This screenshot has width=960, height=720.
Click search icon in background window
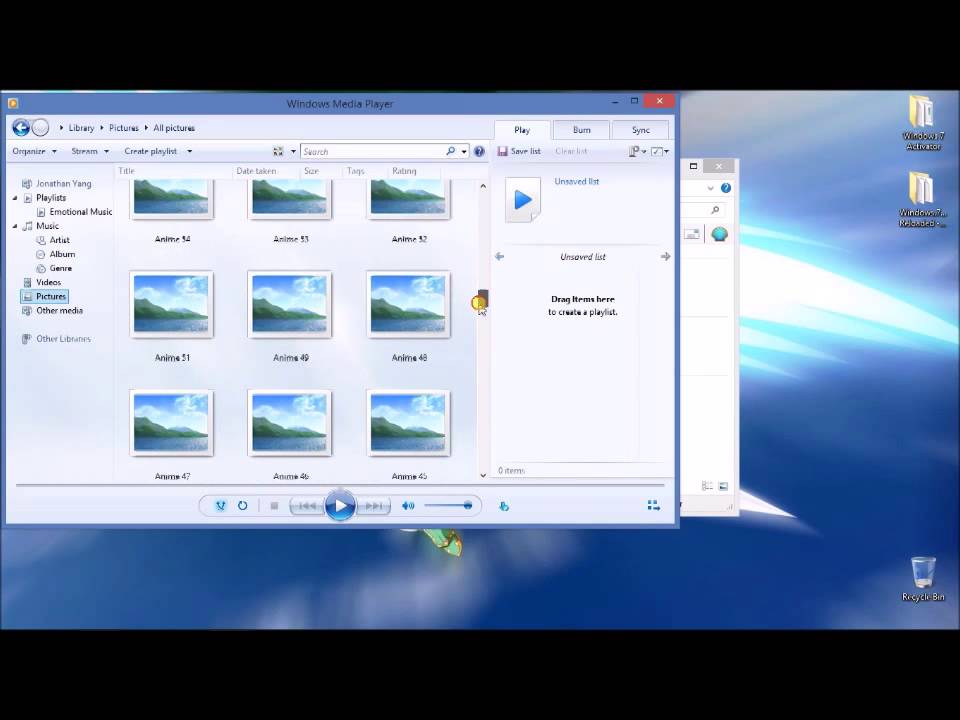(x=714, y=210)
